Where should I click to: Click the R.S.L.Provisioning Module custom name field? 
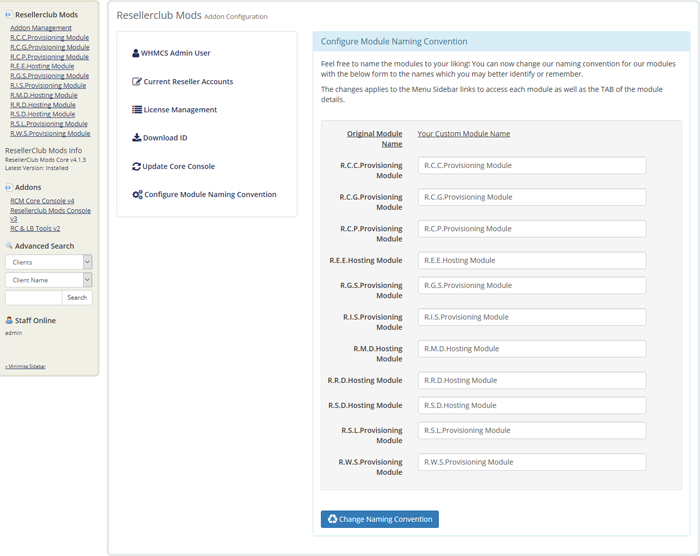532,431
